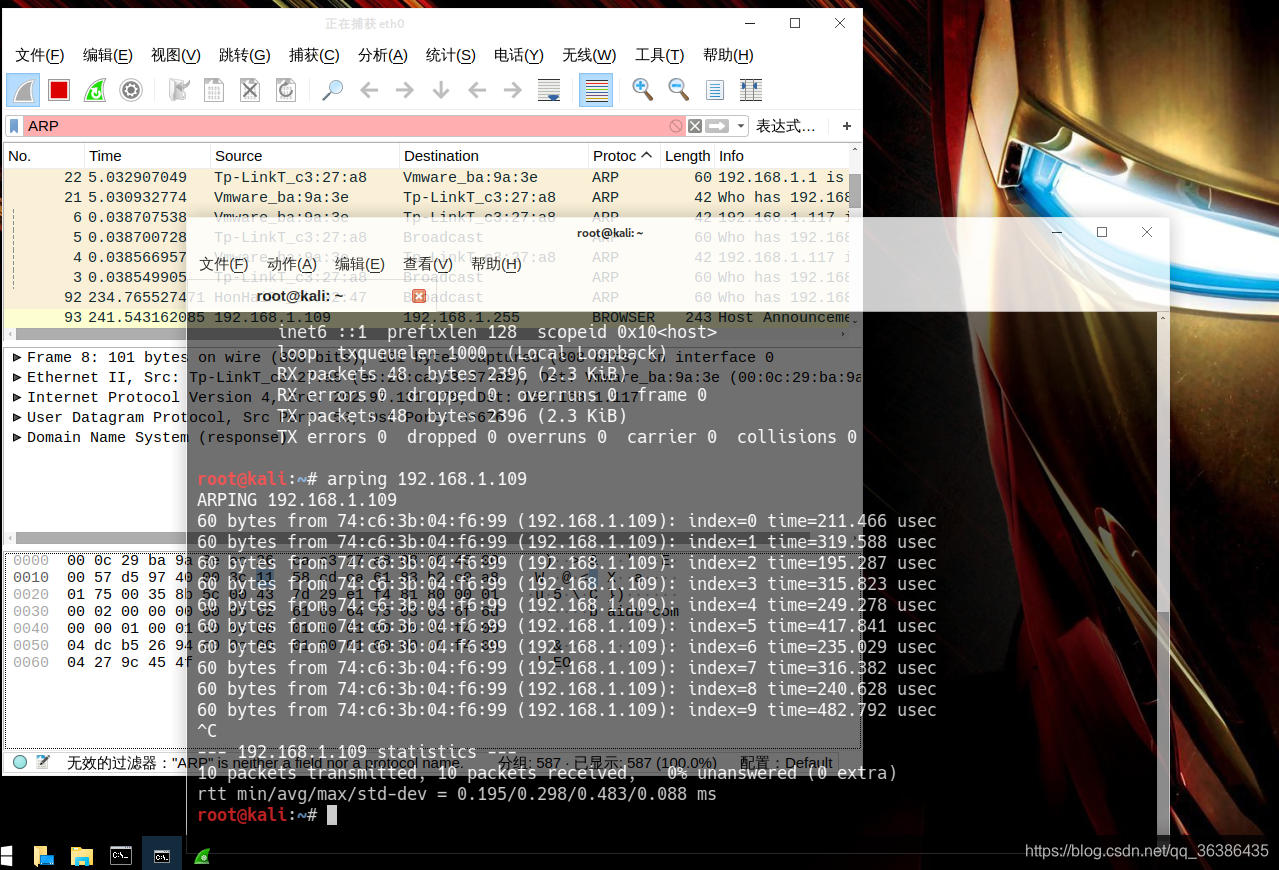This screenshot has height=870, width=1279.
Task: Open 电话(Y) menu
Action: 519,55
